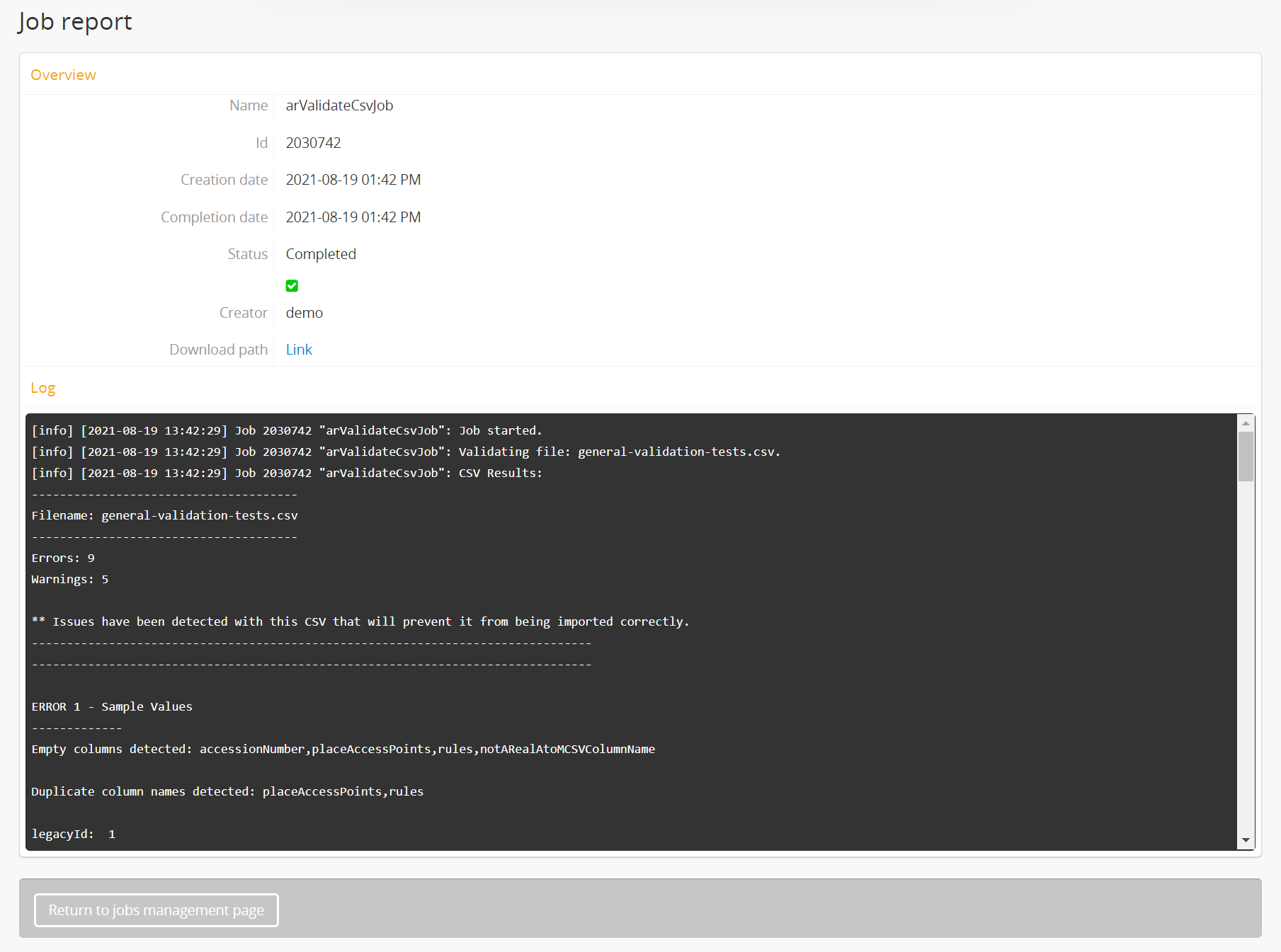Click the Log section heading
The image size is (1281, 952).
(x=43, y=388)
